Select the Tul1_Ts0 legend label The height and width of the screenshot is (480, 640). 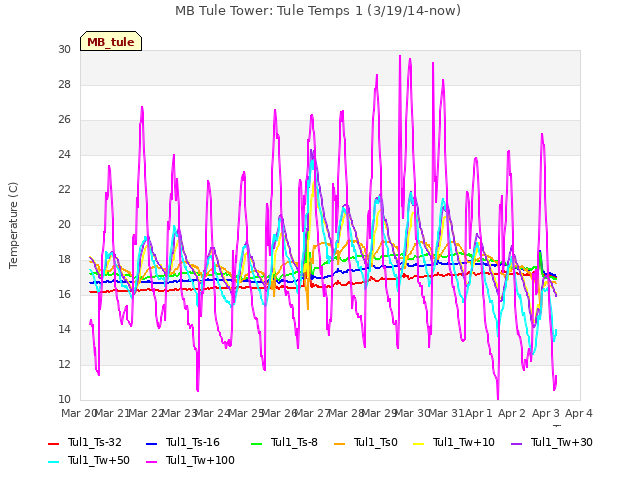pyautogui.click(x=376, y=442)
